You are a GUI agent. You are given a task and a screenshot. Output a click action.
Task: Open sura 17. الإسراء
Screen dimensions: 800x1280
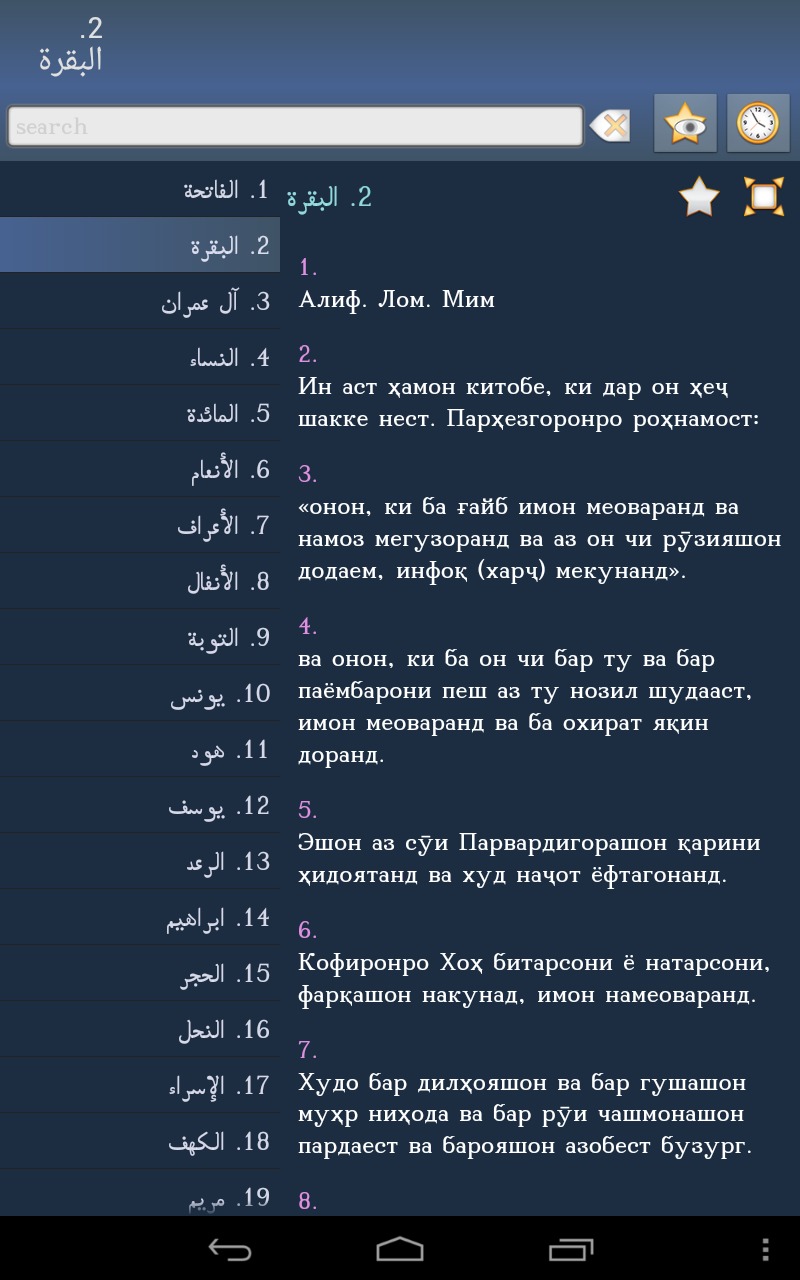pos(140,1085)
